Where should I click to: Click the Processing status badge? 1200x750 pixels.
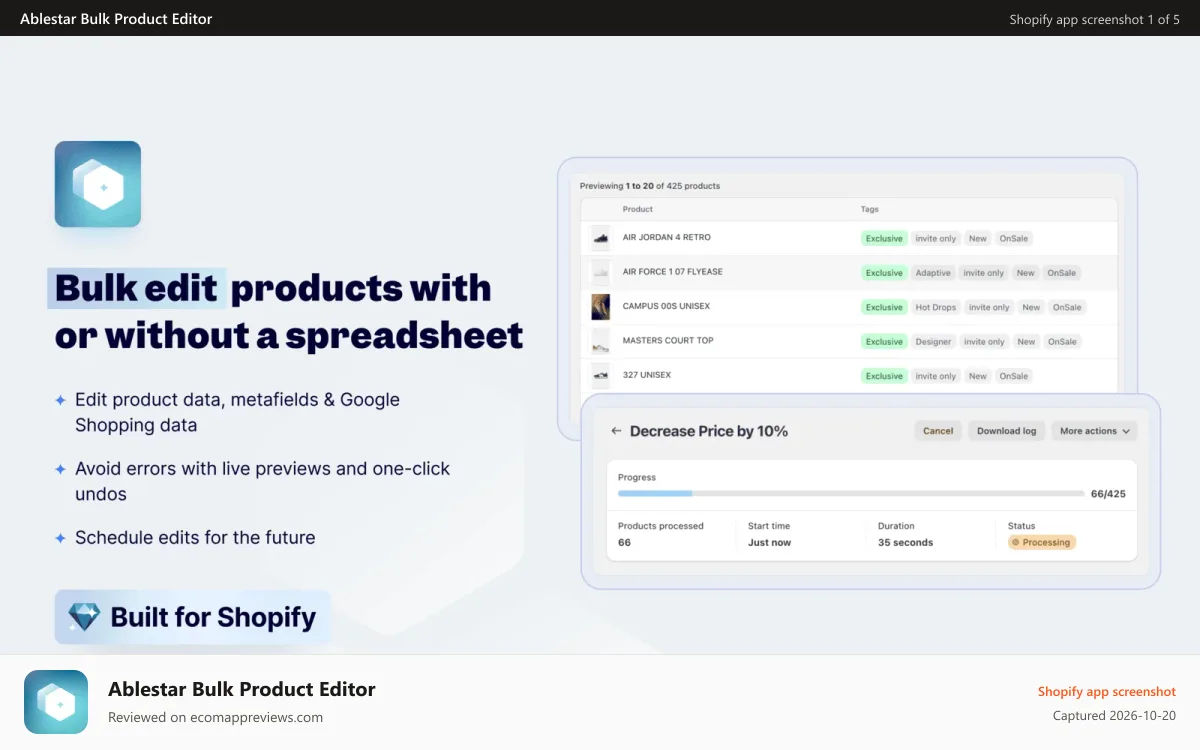pyautogui.click(x=1042, y=543)
